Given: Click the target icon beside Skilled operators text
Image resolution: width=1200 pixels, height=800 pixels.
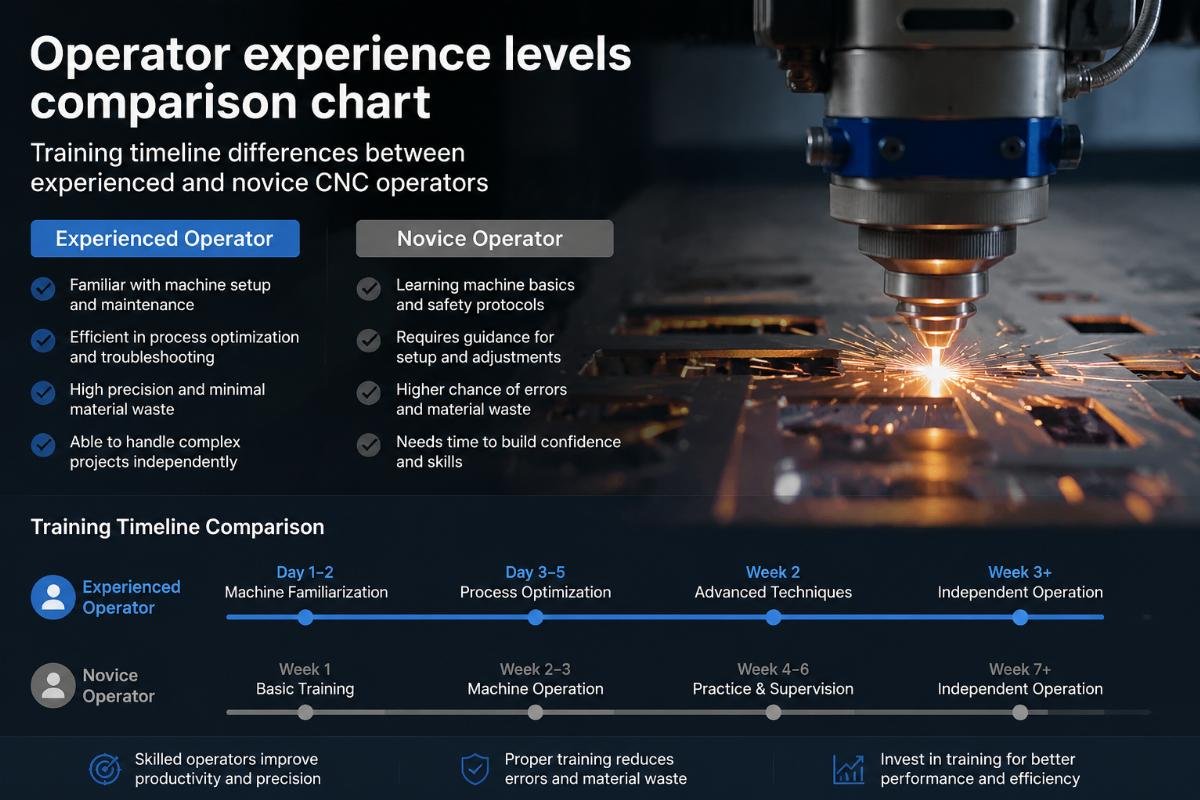Looking at the screenshot, I should point(104,768).
